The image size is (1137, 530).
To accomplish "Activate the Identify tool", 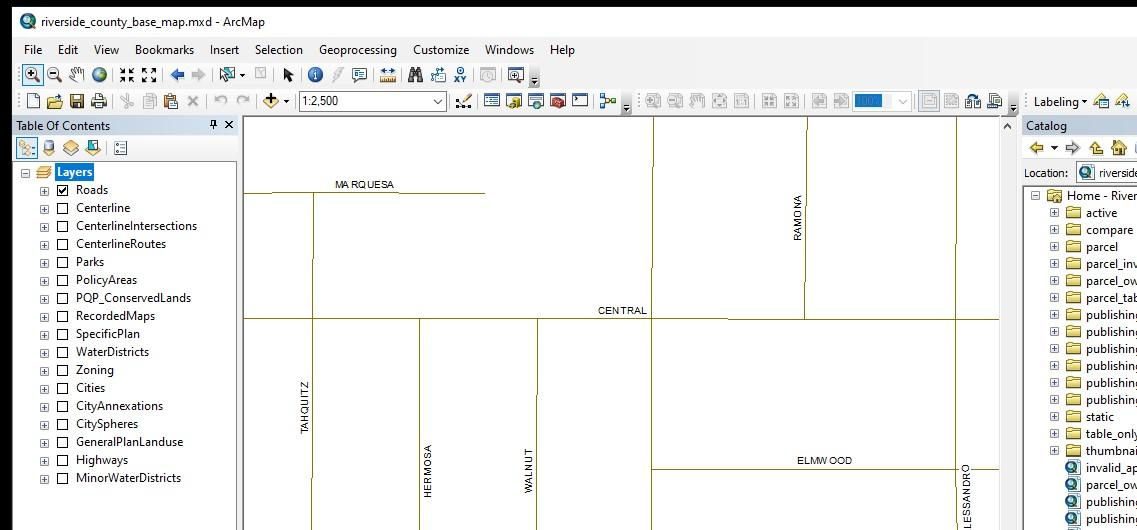I will (315, 75).
